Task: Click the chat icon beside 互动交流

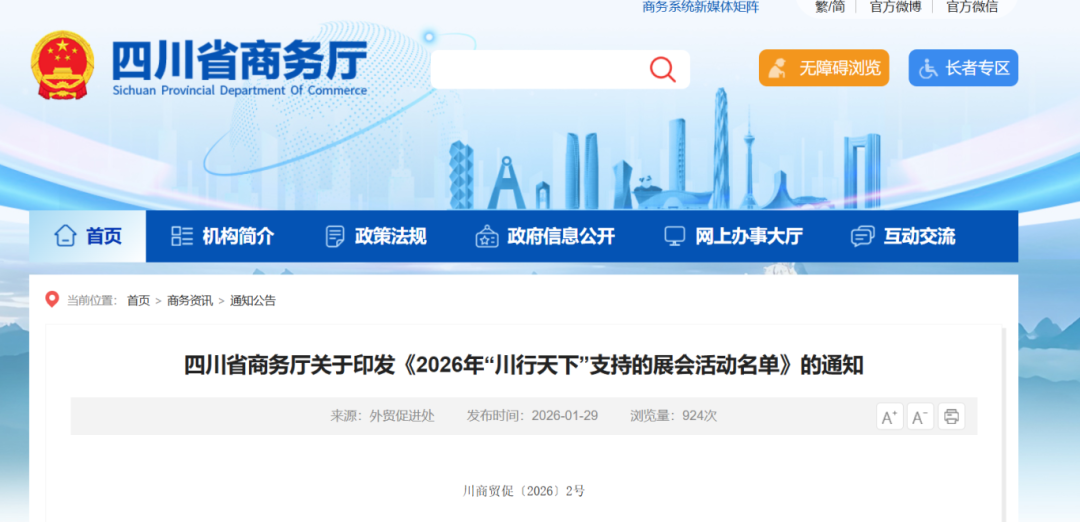Action: [862, 236]
